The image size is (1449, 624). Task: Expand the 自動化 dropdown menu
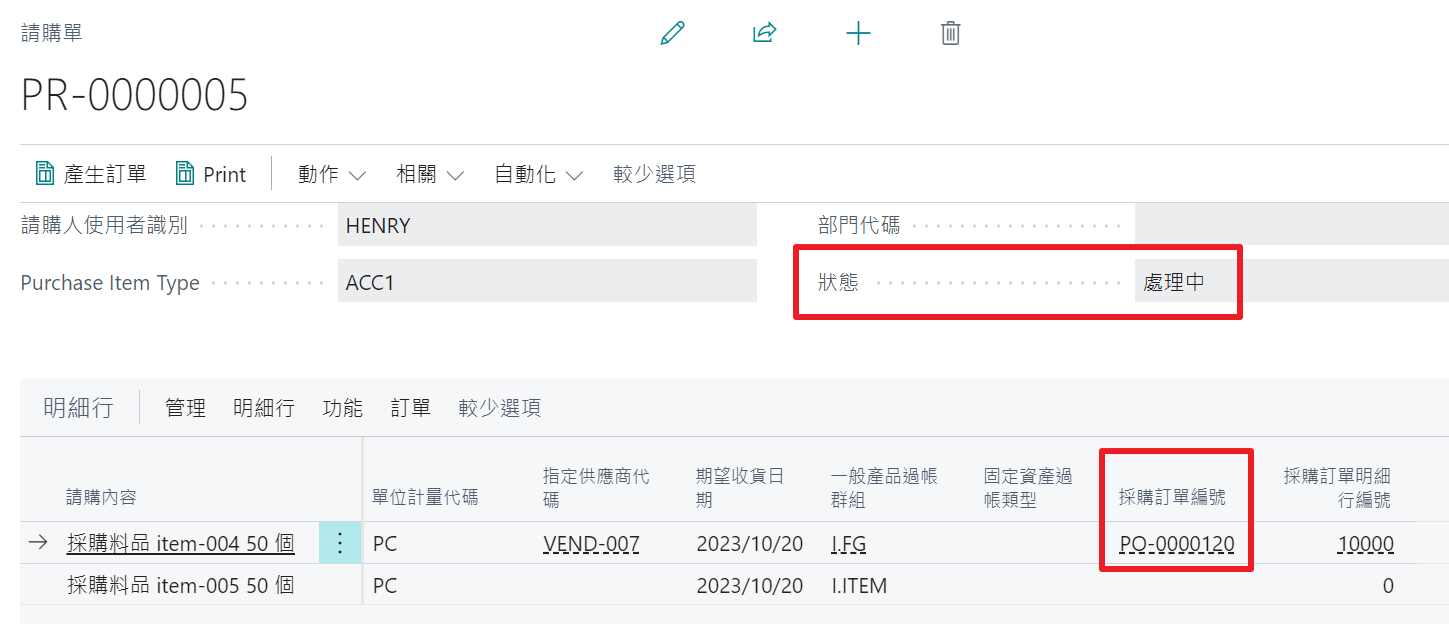point(539,174)
